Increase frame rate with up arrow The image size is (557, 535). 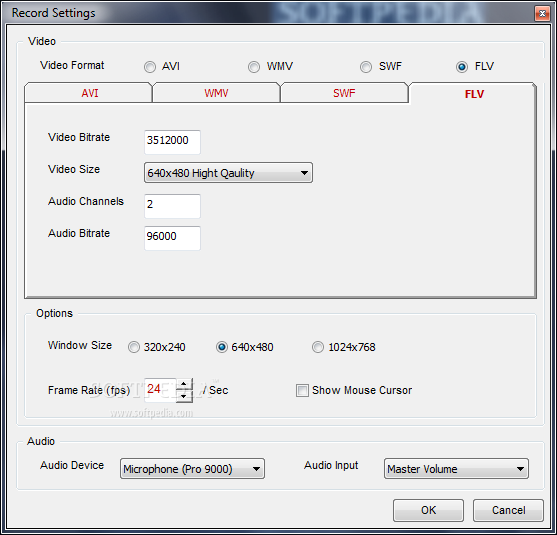(184, 384)
